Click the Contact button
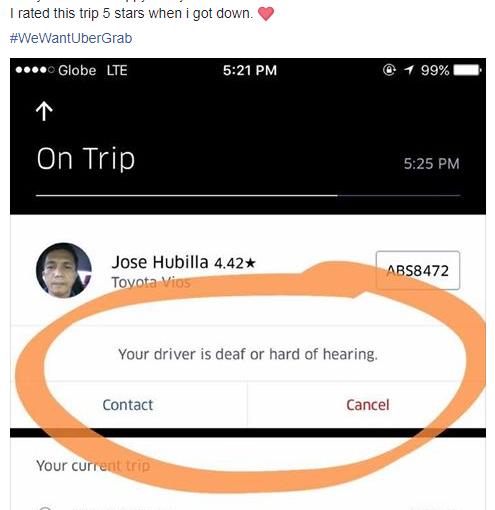This screenshot has width=495, height=510. click(128, 405)
